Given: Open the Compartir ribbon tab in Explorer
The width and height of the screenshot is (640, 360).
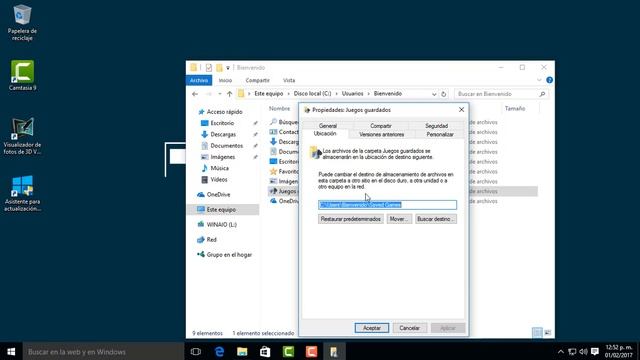Looking at the screenshot, I should (258, 80).
